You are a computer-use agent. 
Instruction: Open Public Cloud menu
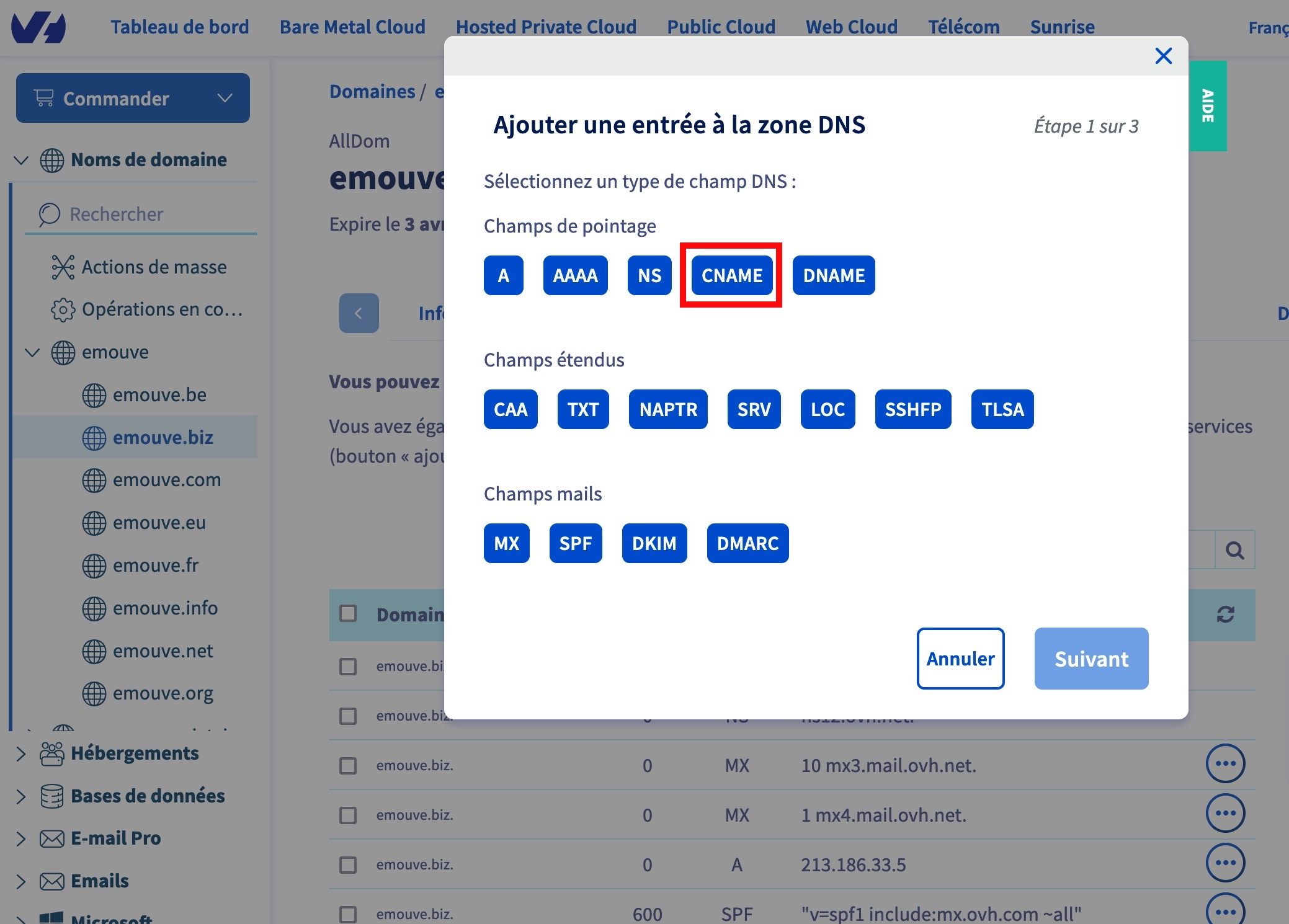coord(721,27)
